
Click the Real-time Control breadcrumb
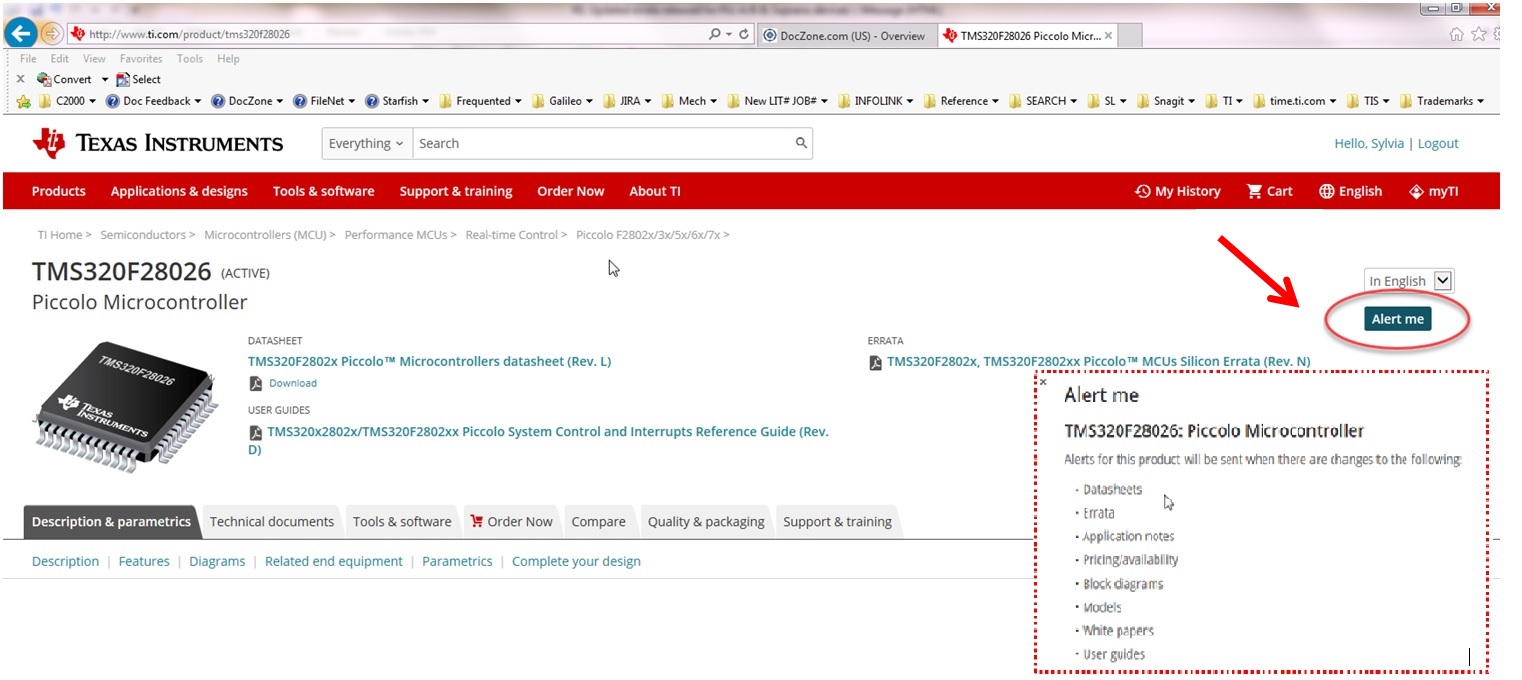(511, 235)
